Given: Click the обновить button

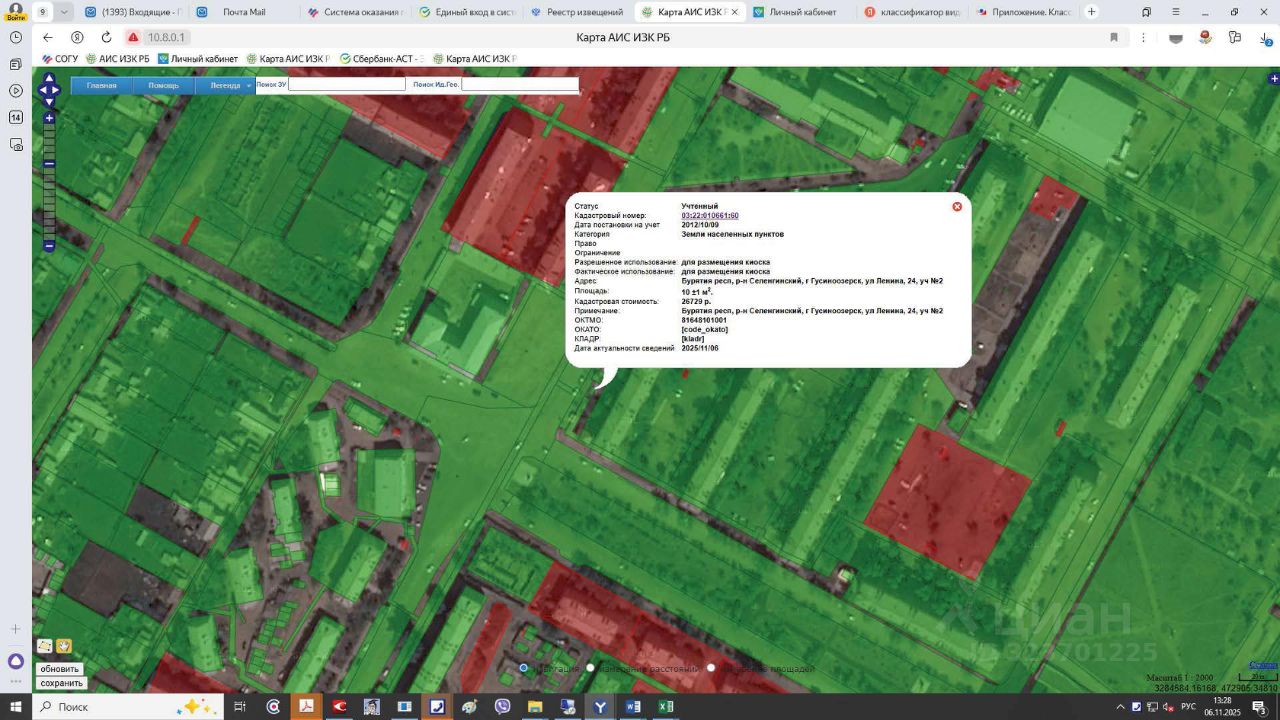Looking at the screenshot, I should (x=60, y=669).
